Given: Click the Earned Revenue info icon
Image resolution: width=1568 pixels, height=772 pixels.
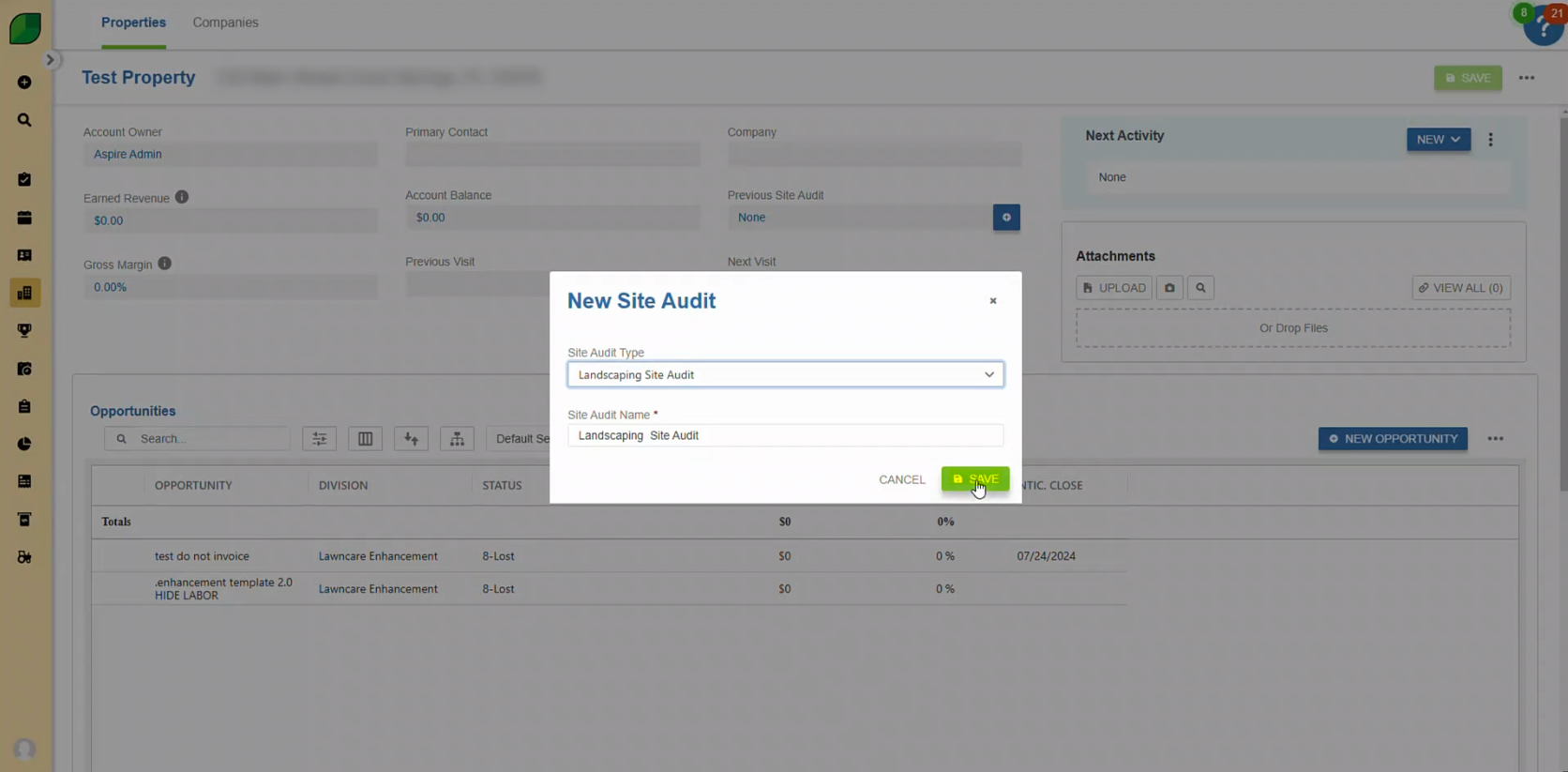Looking at the screenshot, I should click(x=182, y=197).
